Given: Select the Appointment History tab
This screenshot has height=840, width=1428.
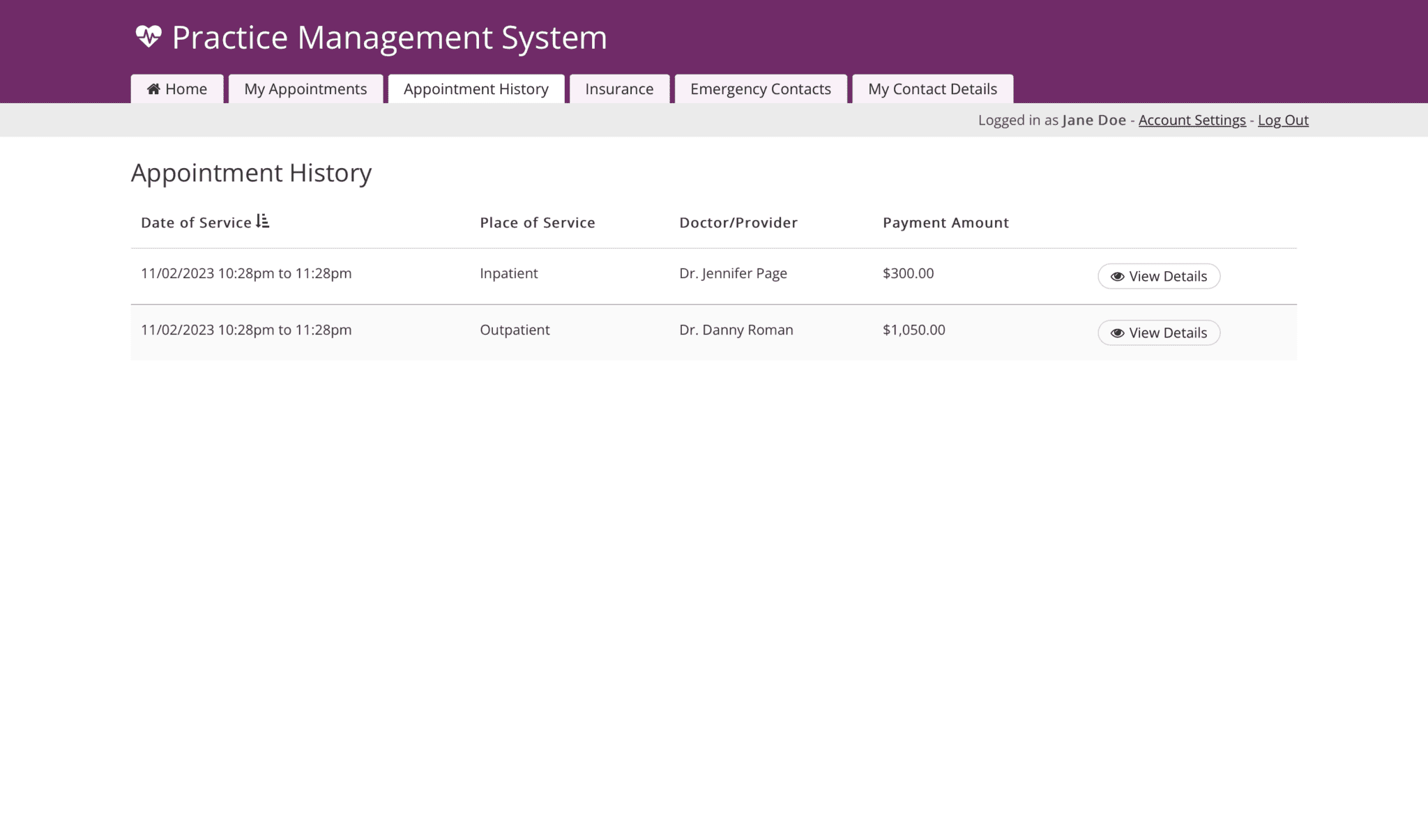Looking at the screenshot, I should pyautogui.click(x=476, y=89).
